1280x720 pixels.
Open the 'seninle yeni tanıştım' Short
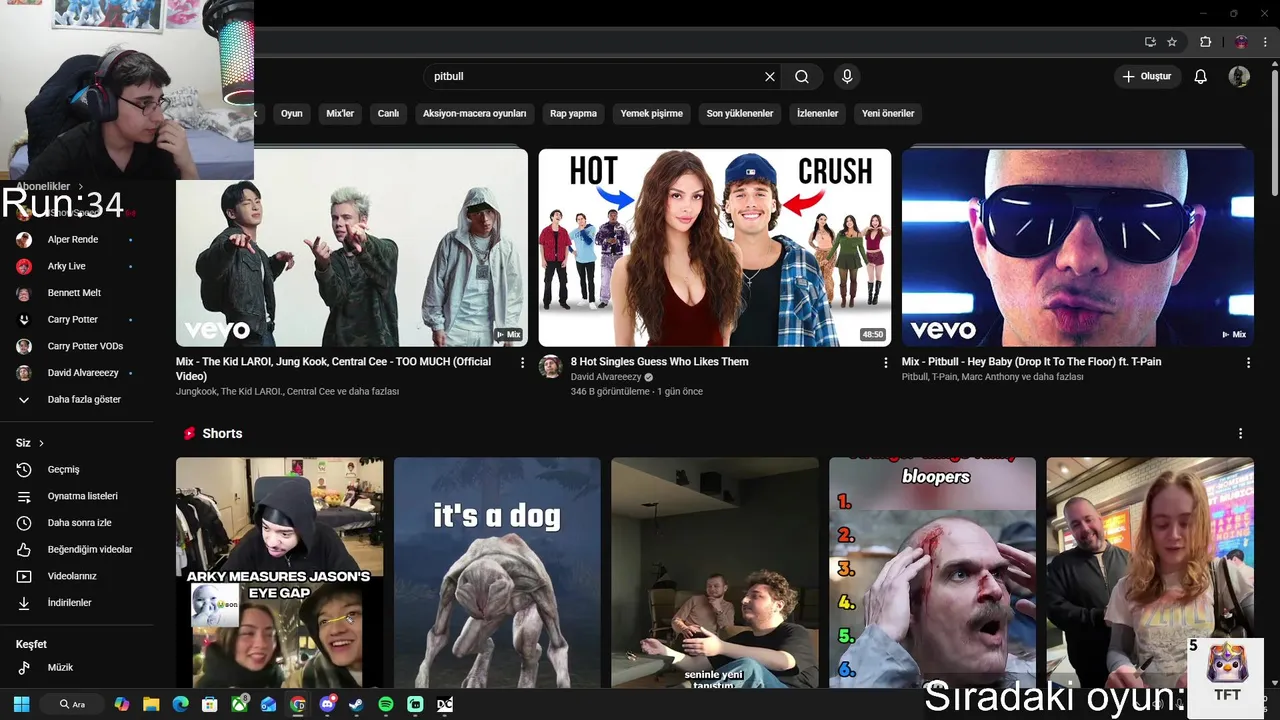point(715,572)
